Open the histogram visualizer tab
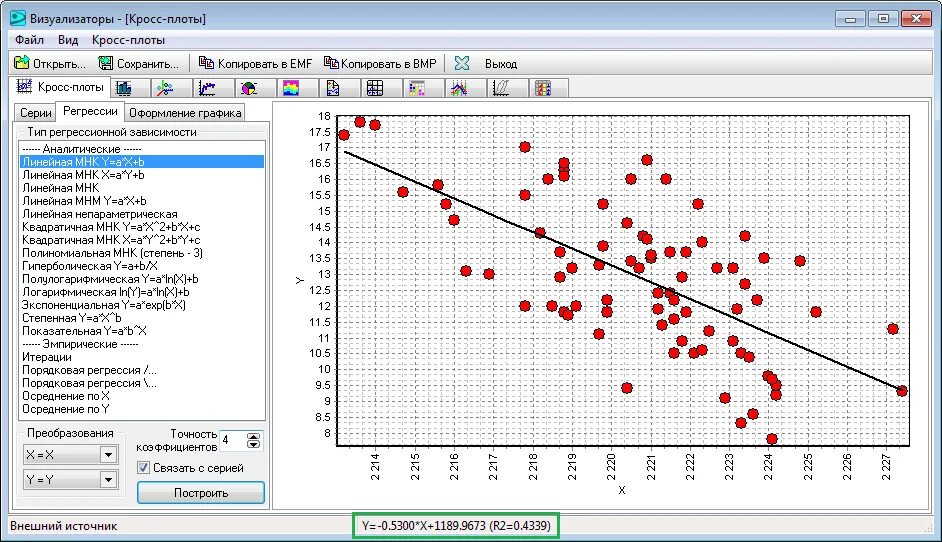Screen dimensions: 942x542 click(124, 88)
